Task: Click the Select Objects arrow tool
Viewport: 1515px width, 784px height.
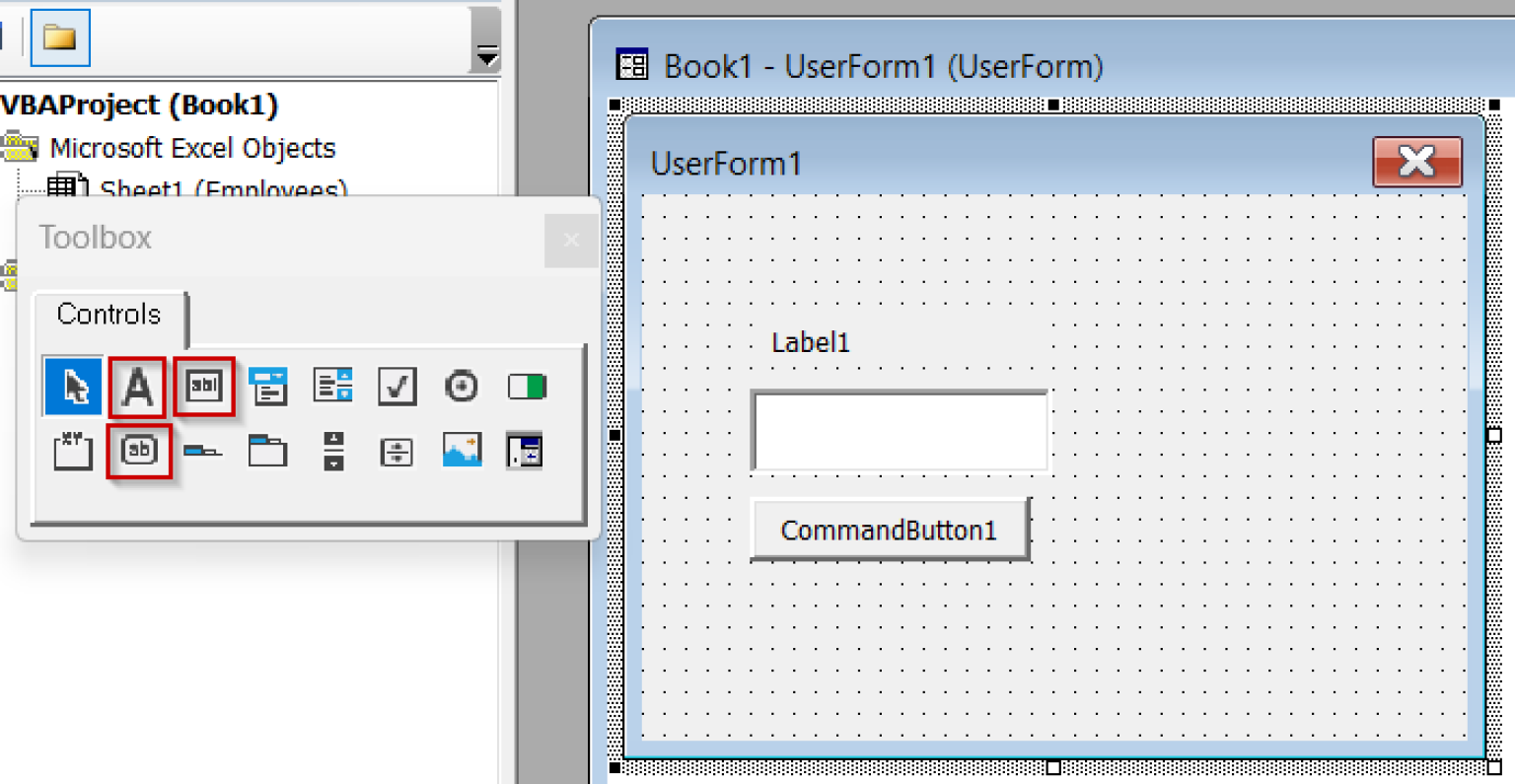Action: [x=72, y=387]
